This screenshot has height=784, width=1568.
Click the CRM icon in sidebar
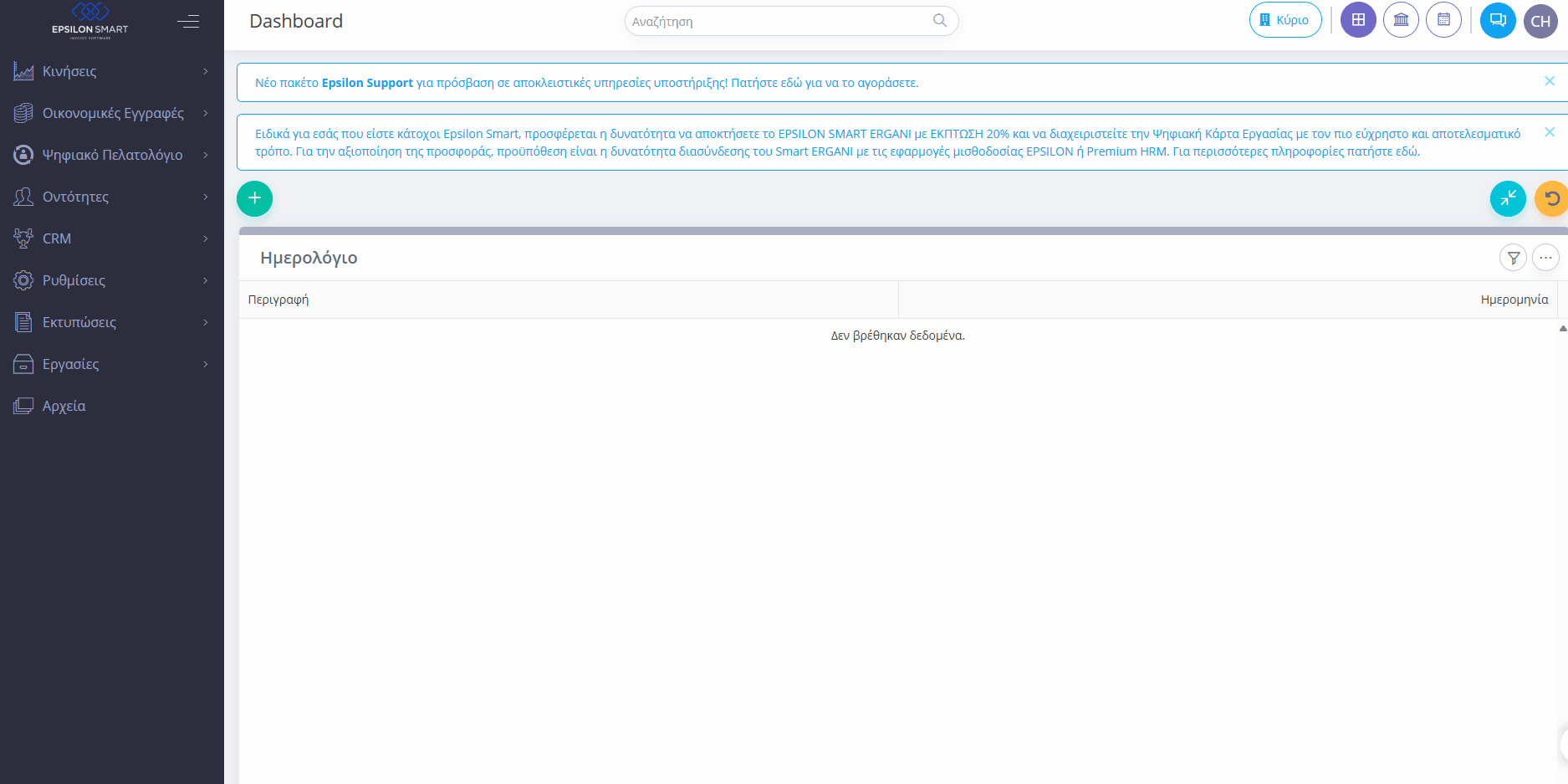point(23,238)
